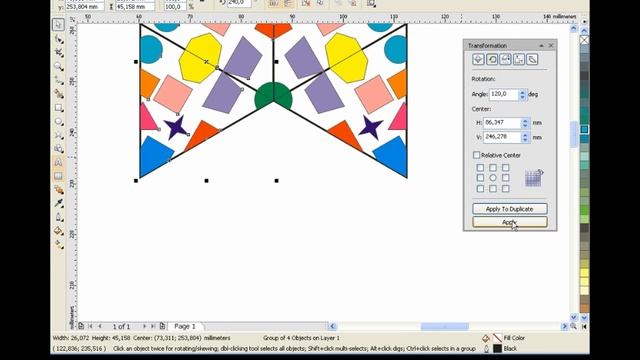Switch Transformation docker to Position
This screenshot has width=640, height=360.
point(478,59)
